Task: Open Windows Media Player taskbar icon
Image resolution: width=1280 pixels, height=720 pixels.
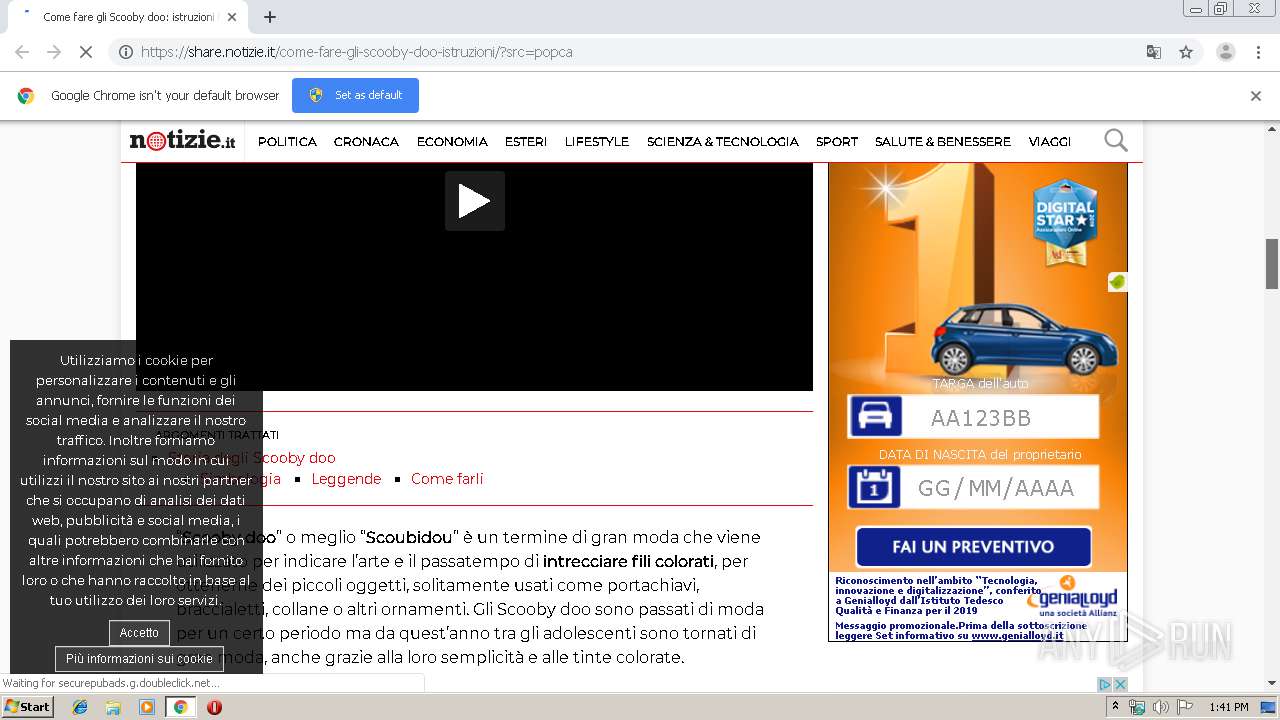Action: tap(147, 707)
